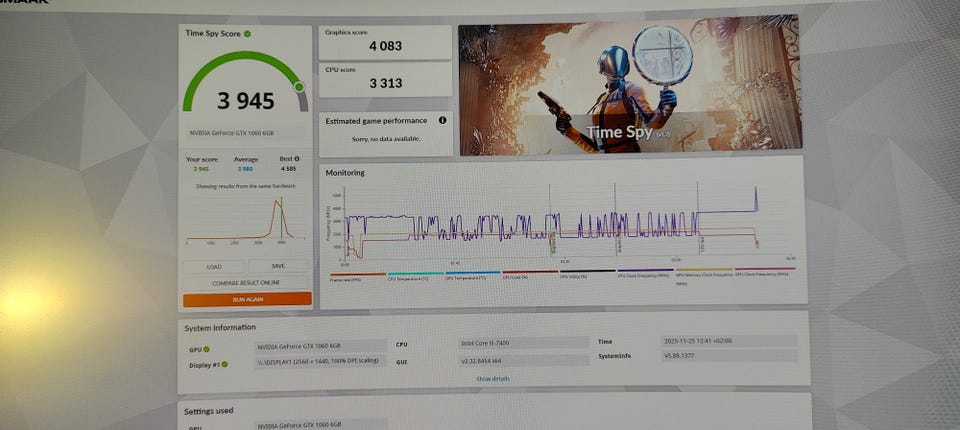Save the current benchmark result
960x430 pixels.
coord(278,266)
